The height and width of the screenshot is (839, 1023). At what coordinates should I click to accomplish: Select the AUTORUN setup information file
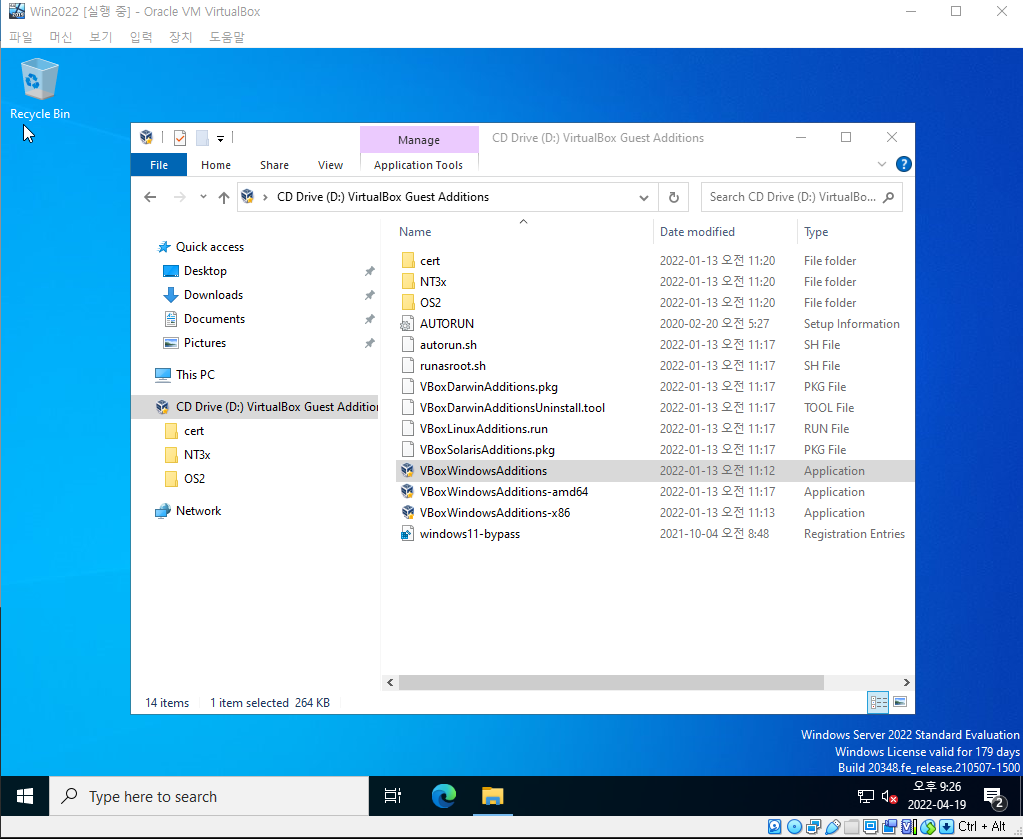(446, 324)
